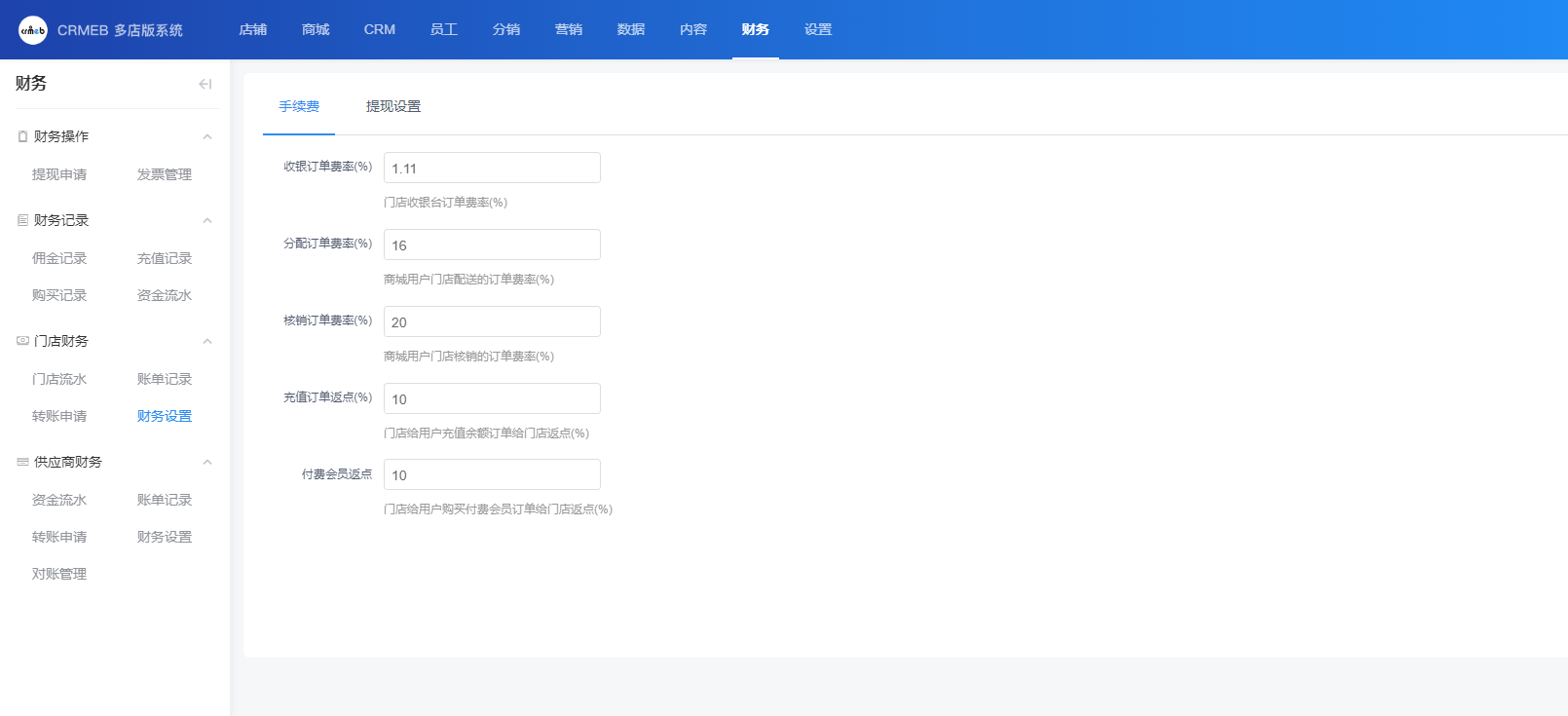Open 对账管理 in sidebar
This screenshot has width=1568, height=716.
(x=59, y=574)
